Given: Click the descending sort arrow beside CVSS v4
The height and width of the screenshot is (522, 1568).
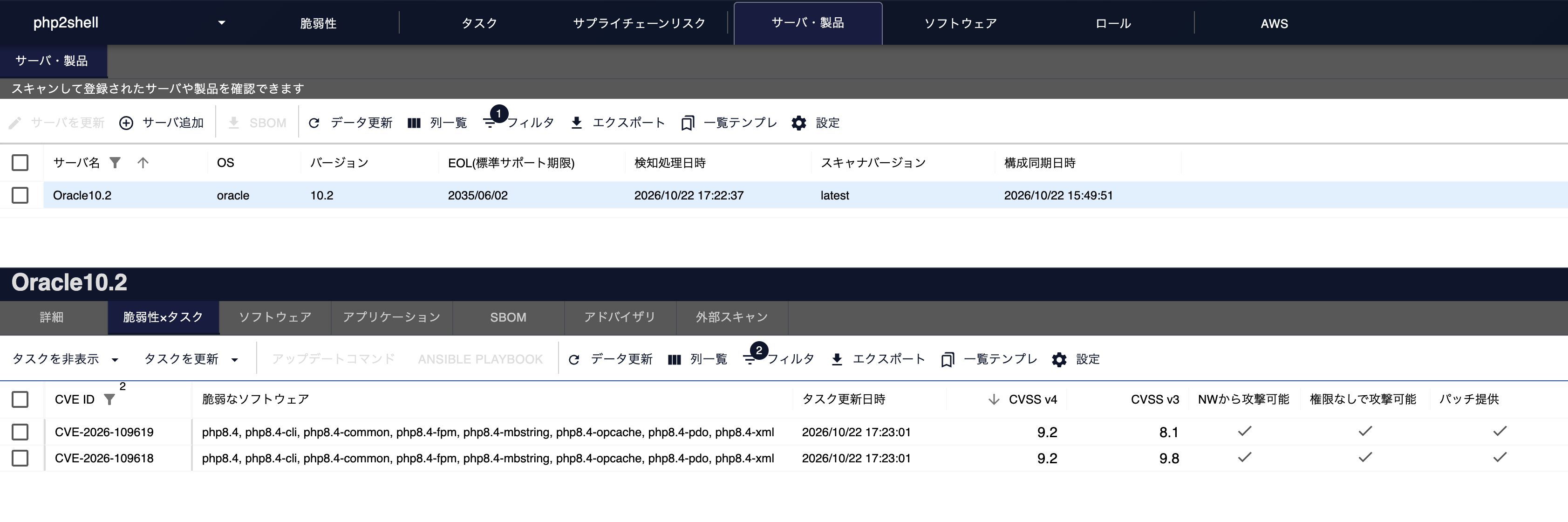Looking at the screenshot, I should pos(994,399).
